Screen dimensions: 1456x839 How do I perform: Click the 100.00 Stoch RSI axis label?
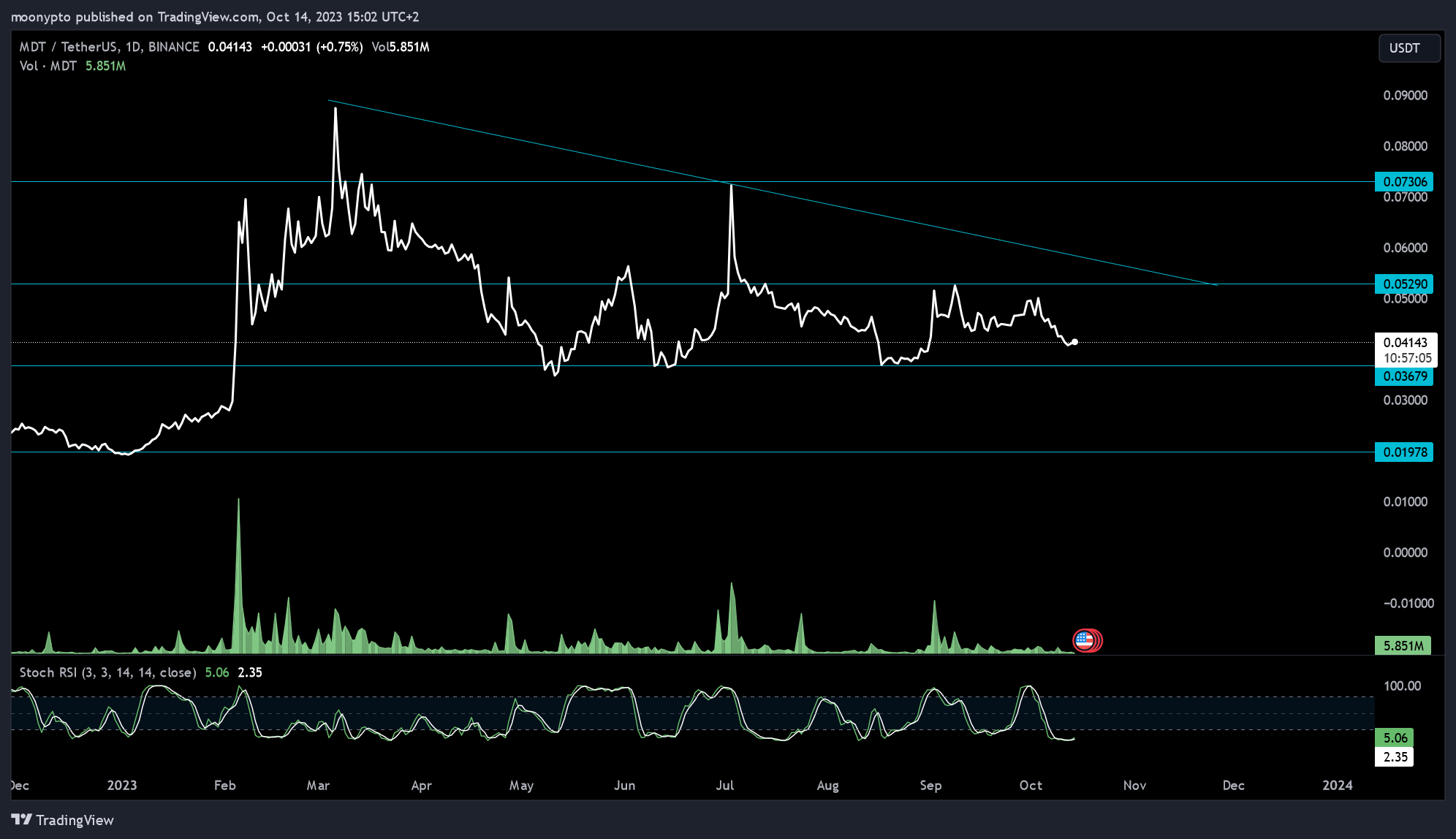click(1402, 686)
